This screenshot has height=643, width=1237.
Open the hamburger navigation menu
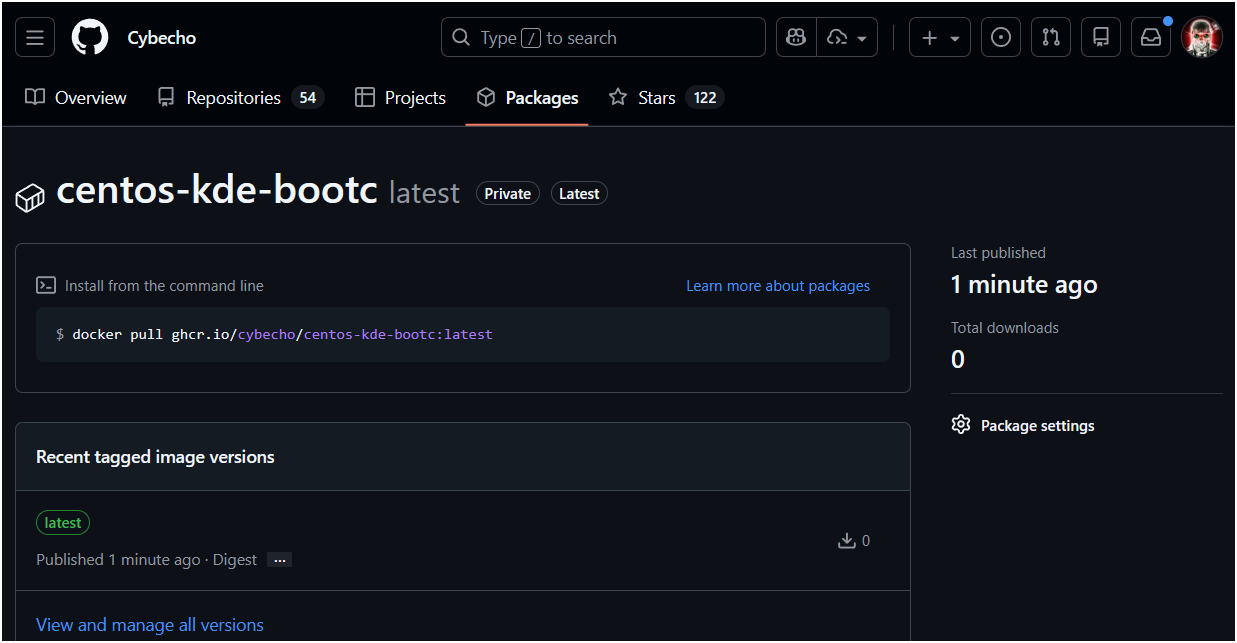pos(35,38)
